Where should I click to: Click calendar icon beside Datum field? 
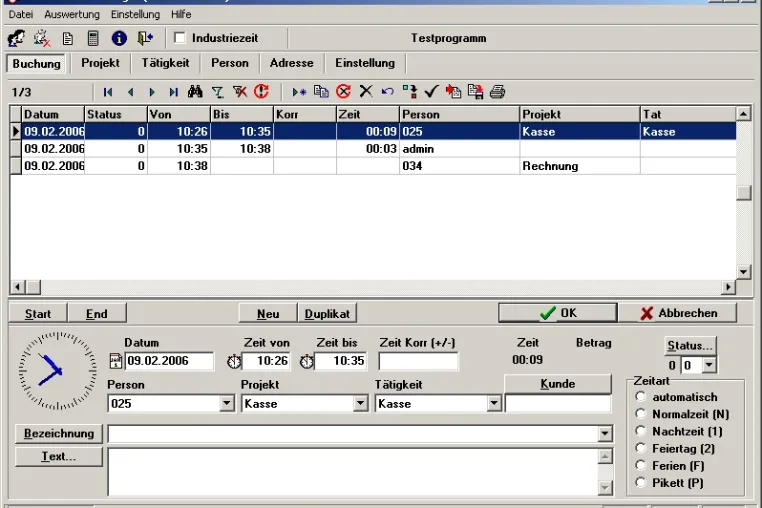pyautogui.click(x=116, y=361)
